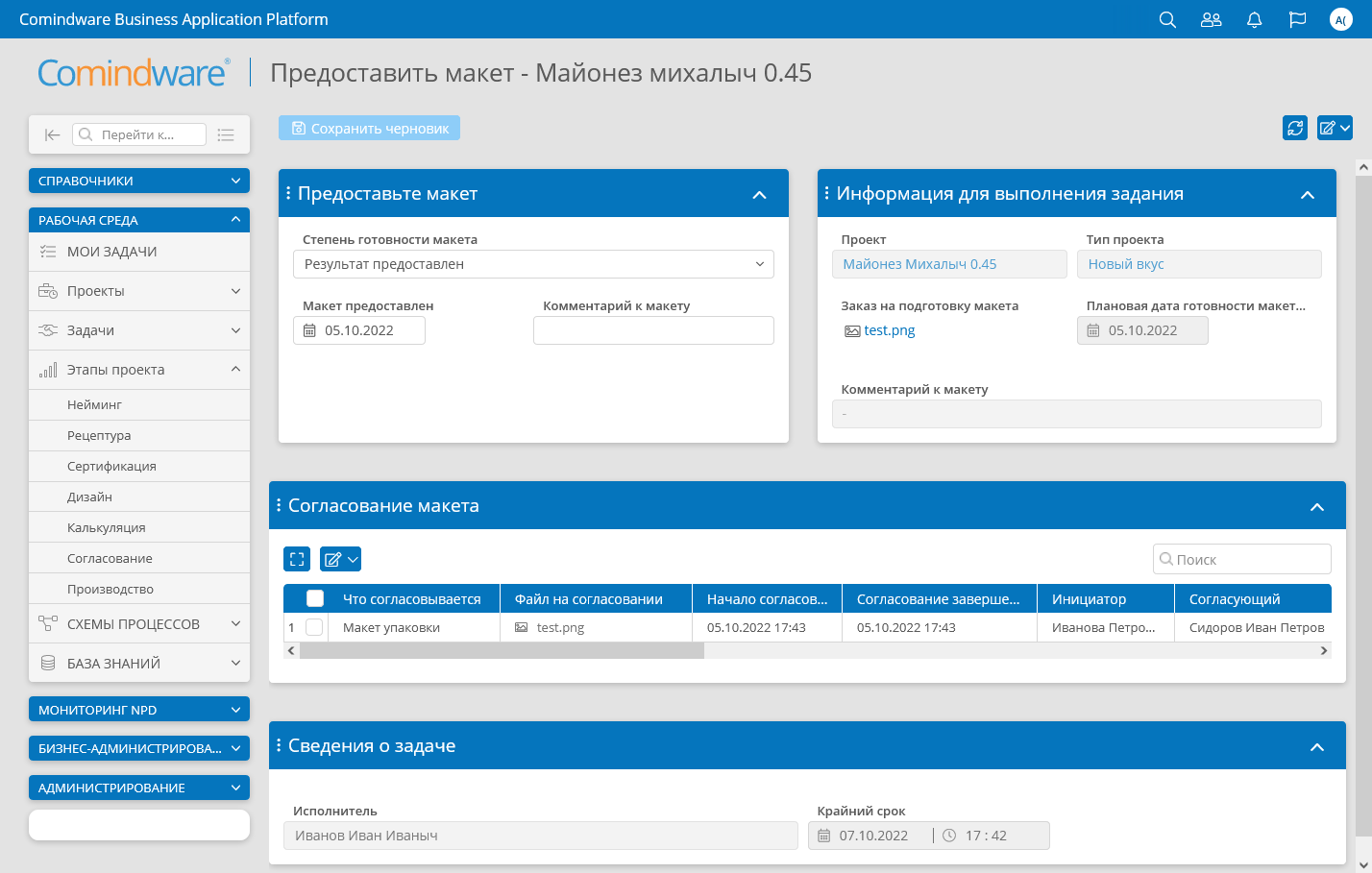Click the list view icon beside navigation search
This screenshot has width=1372, height=873.
(x=226, y=134)
